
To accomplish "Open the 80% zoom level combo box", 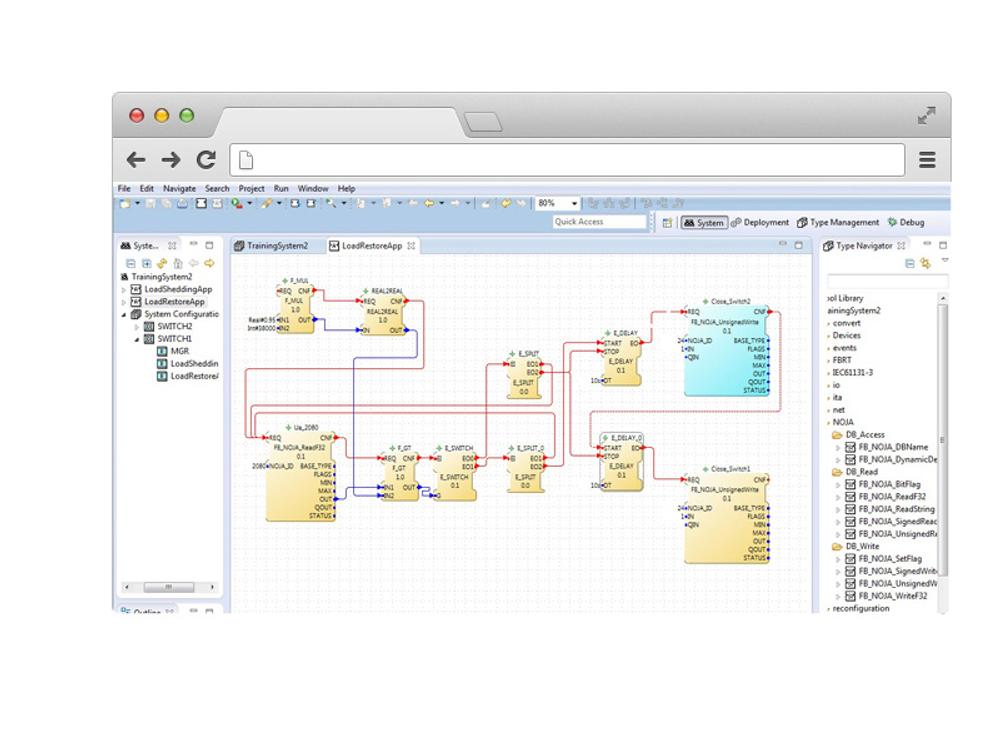I will [x=557, y=203].
